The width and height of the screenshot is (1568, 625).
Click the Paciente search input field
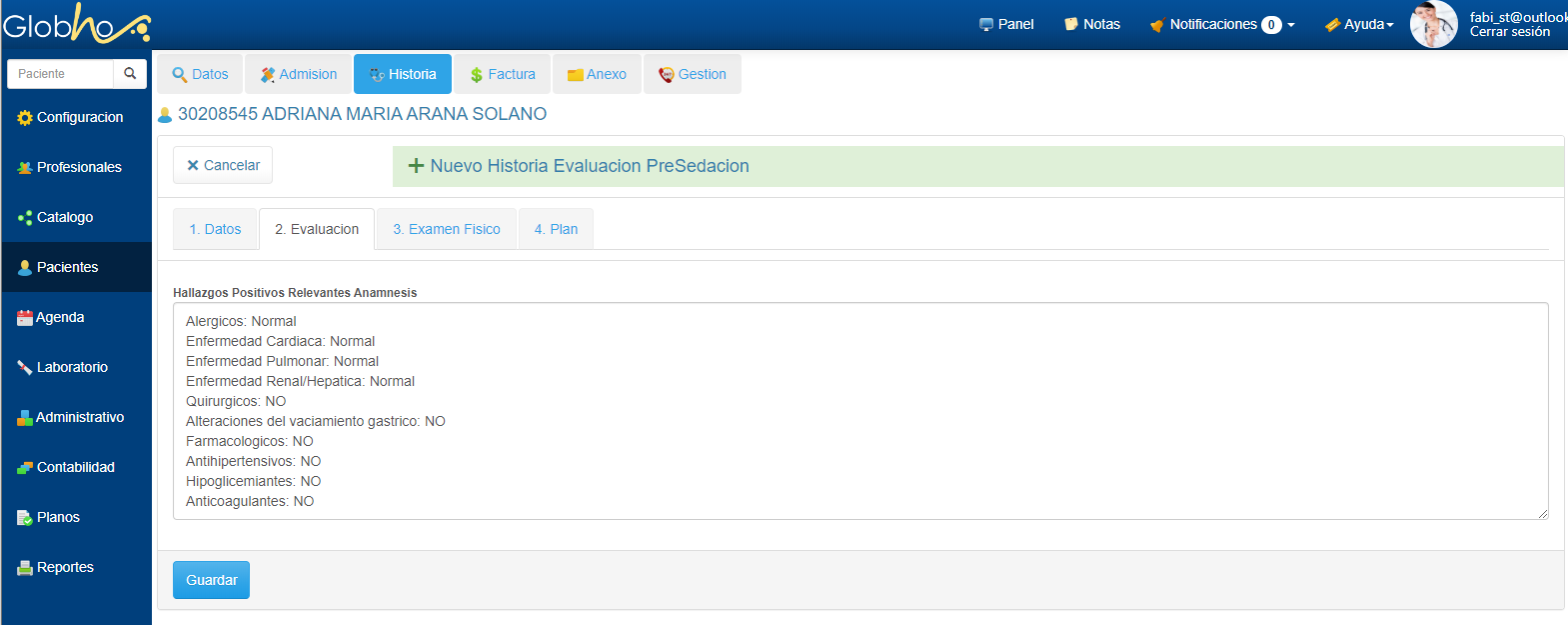[x=62, y=74]
